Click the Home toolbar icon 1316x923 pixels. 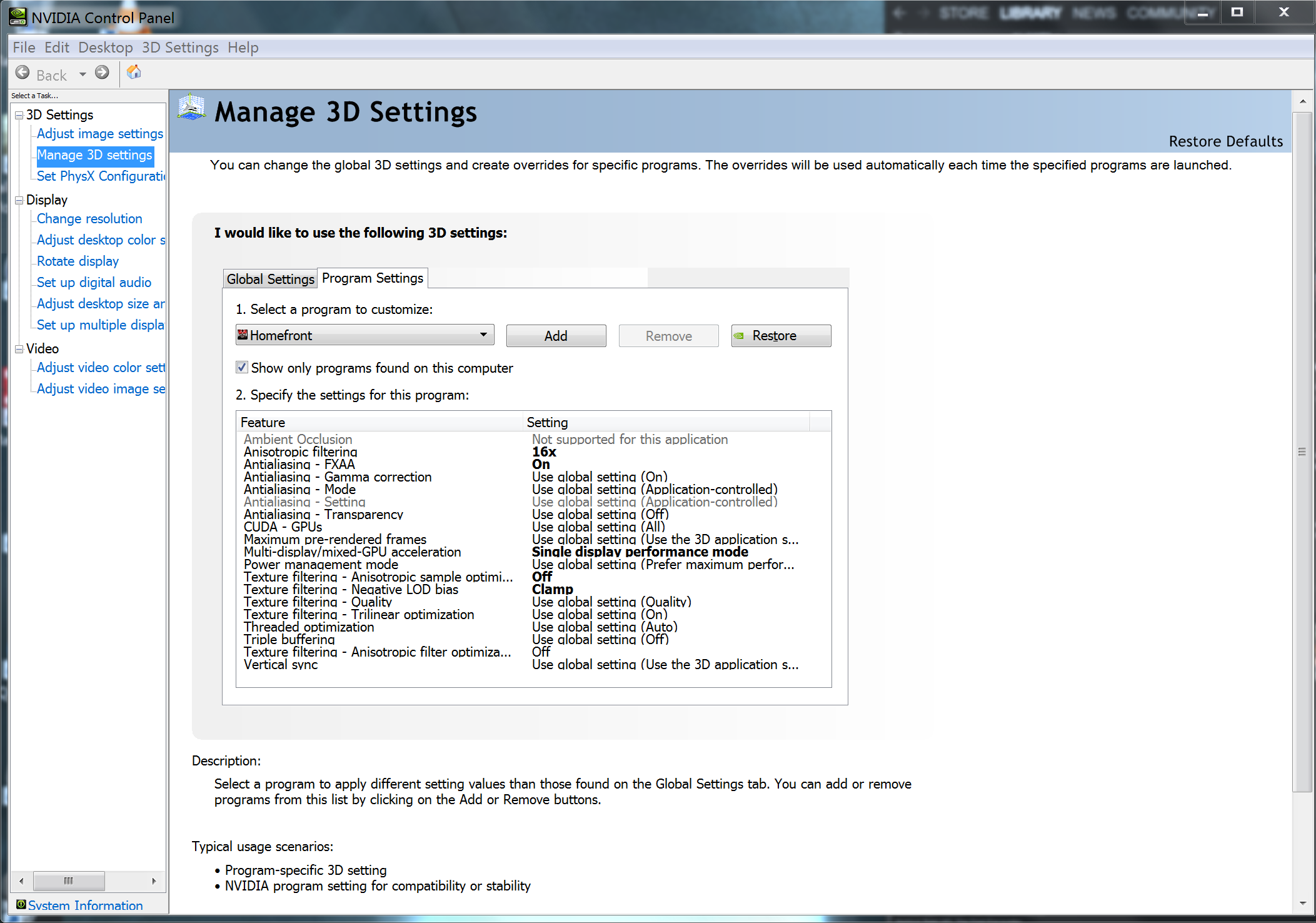(x=134, y=73)
